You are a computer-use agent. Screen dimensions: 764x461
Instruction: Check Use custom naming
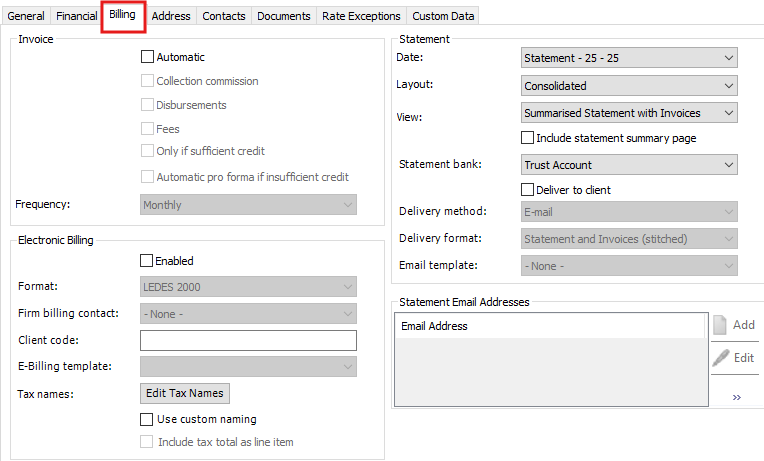coord(146,419)
